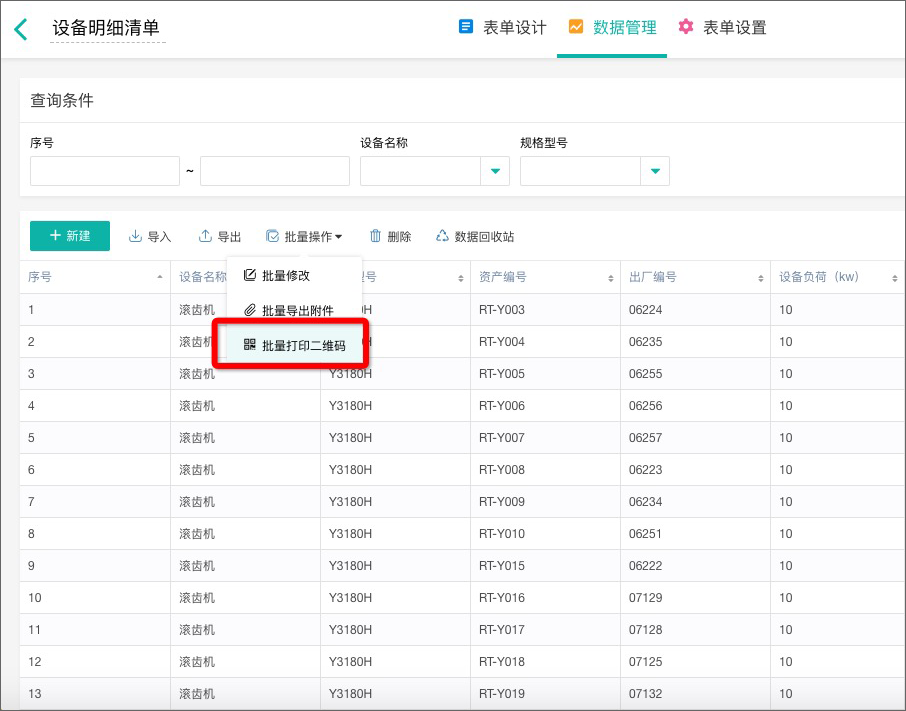The height and width of the screenshot is (711, 906).
Task: Click the 查询条件 panel heading
Action: pos(62,100)
